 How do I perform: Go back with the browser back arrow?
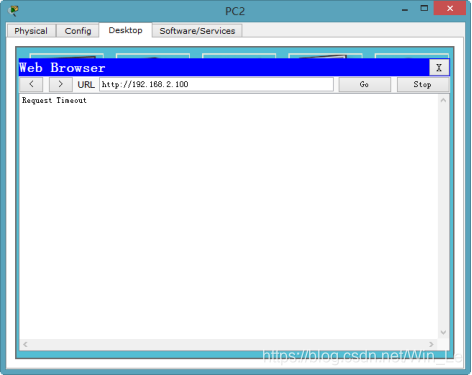tap(31, 84)
